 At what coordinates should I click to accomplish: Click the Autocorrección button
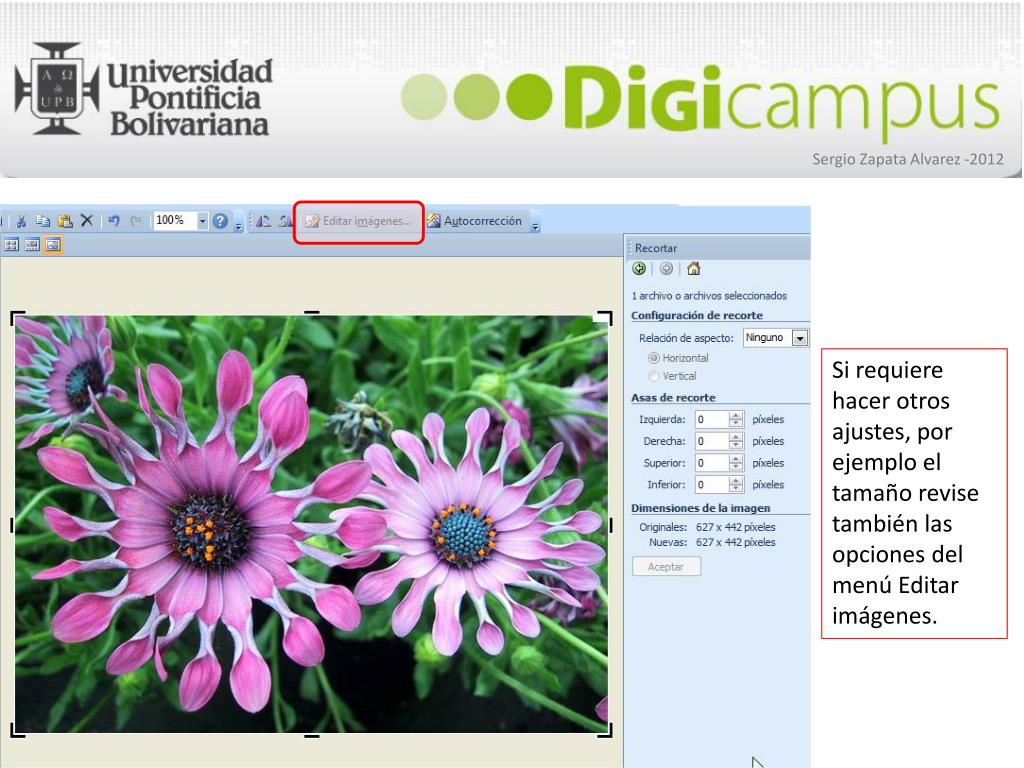pyautogui.click(x=475, y=221)
